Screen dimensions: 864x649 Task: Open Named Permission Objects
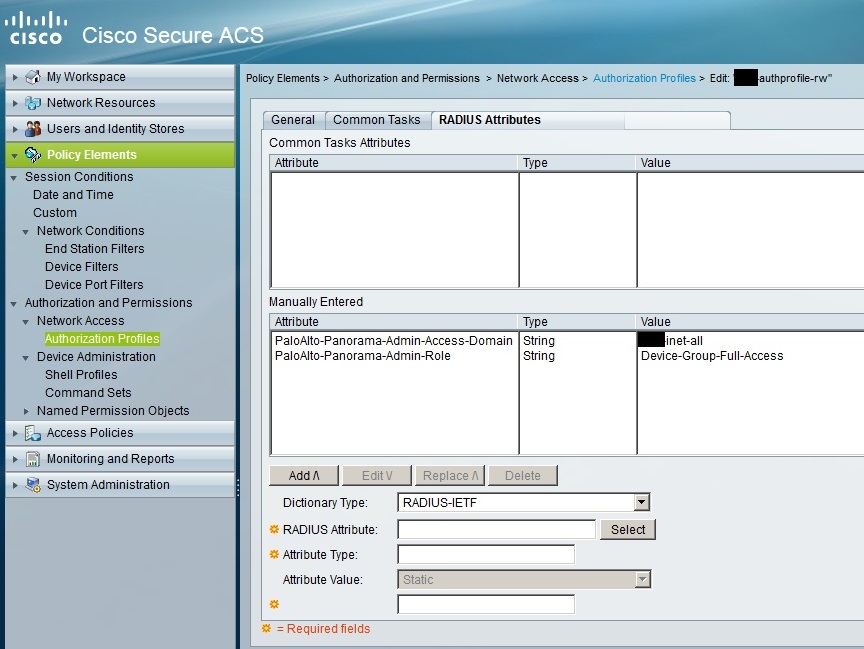pyautogui.click(x=113, y=411)
